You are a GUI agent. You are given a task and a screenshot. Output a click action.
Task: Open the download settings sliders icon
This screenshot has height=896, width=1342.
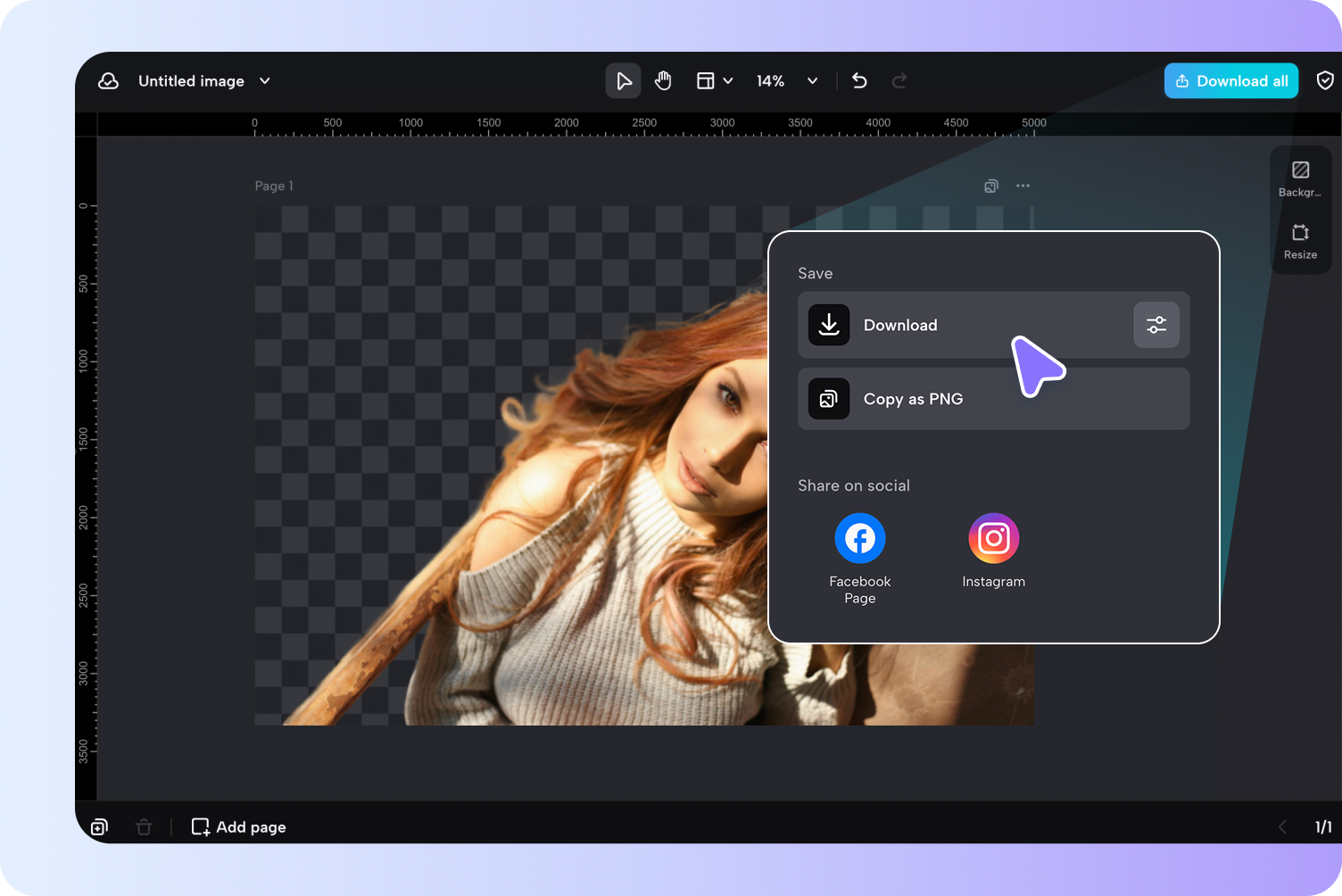(x=1156, y=325)
